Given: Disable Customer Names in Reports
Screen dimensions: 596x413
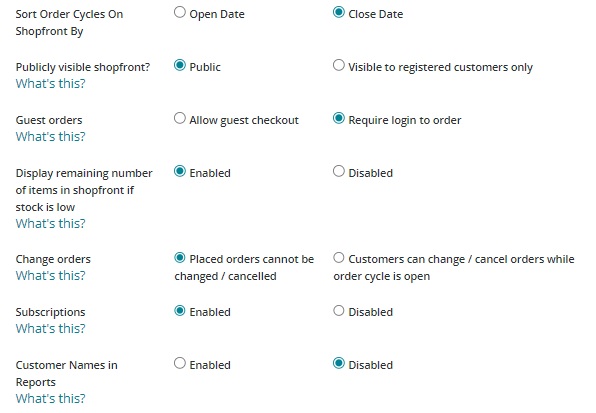Looking at the screenshot, I should pyautogui.click(x=339, y=364).
